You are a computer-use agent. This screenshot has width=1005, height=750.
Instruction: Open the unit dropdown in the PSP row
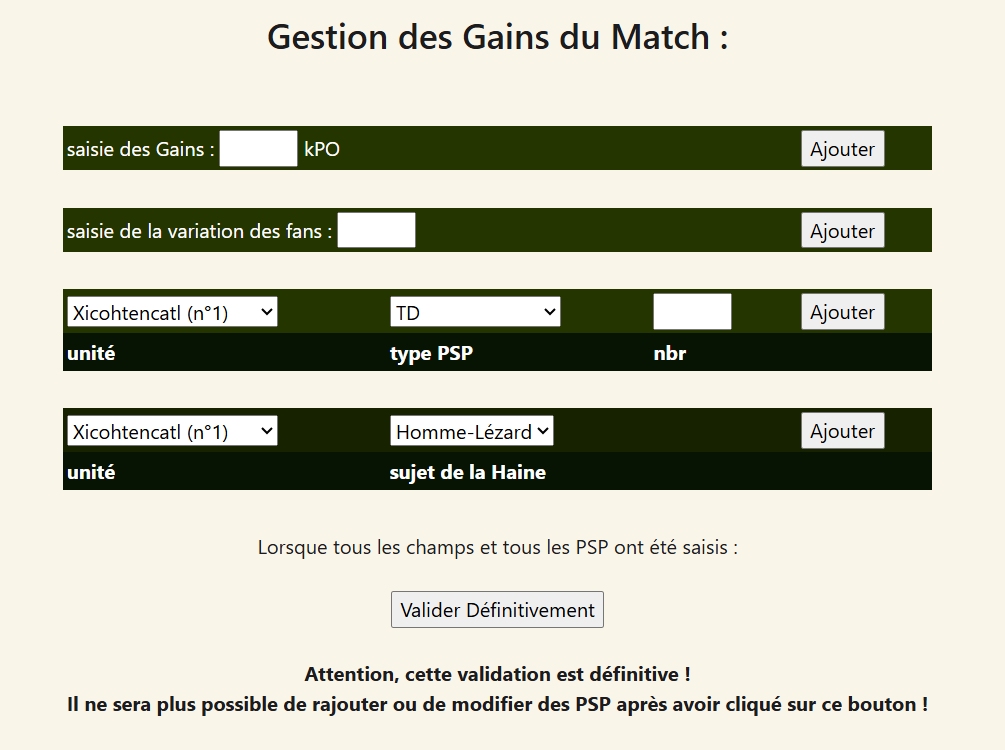click(172, 312)
